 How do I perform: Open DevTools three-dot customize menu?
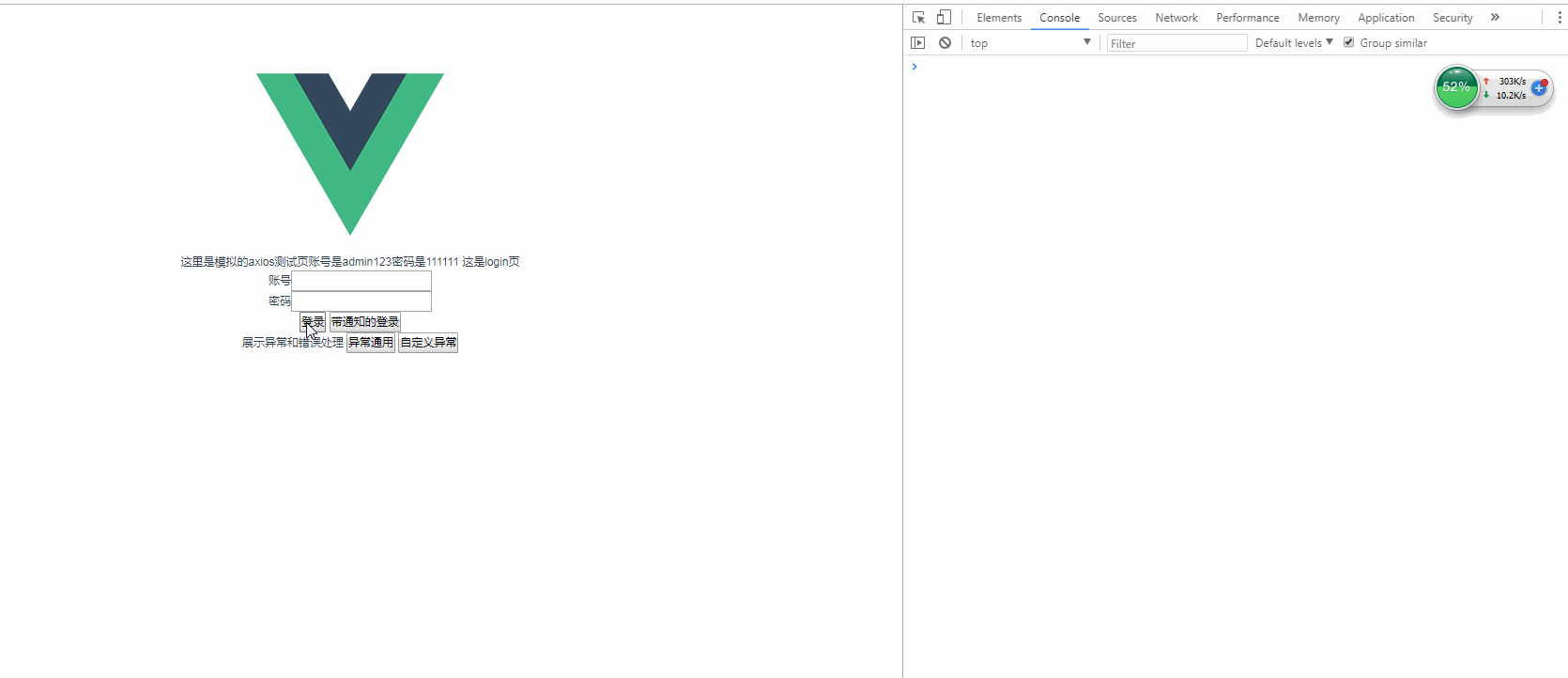pos(1560,17)
